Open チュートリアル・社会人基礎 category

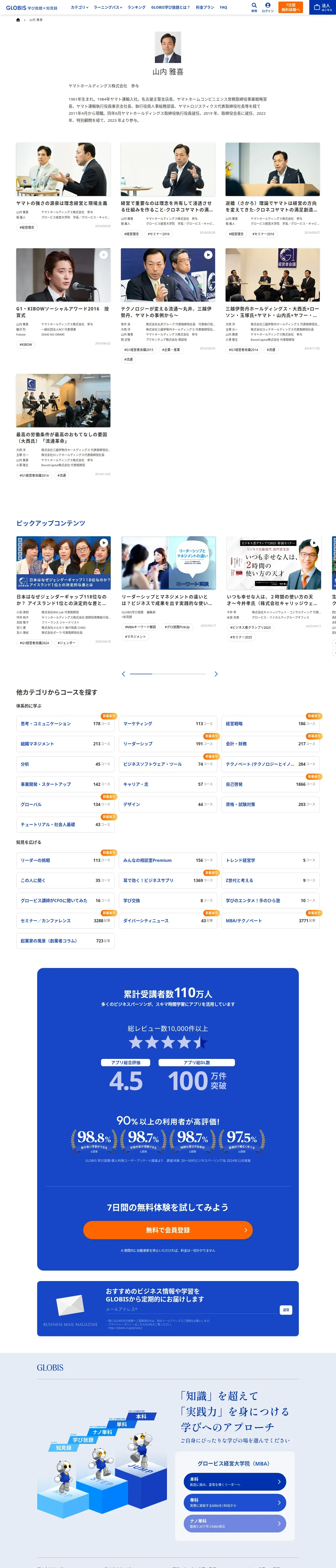pyautogui.click(x=65, y=825)
